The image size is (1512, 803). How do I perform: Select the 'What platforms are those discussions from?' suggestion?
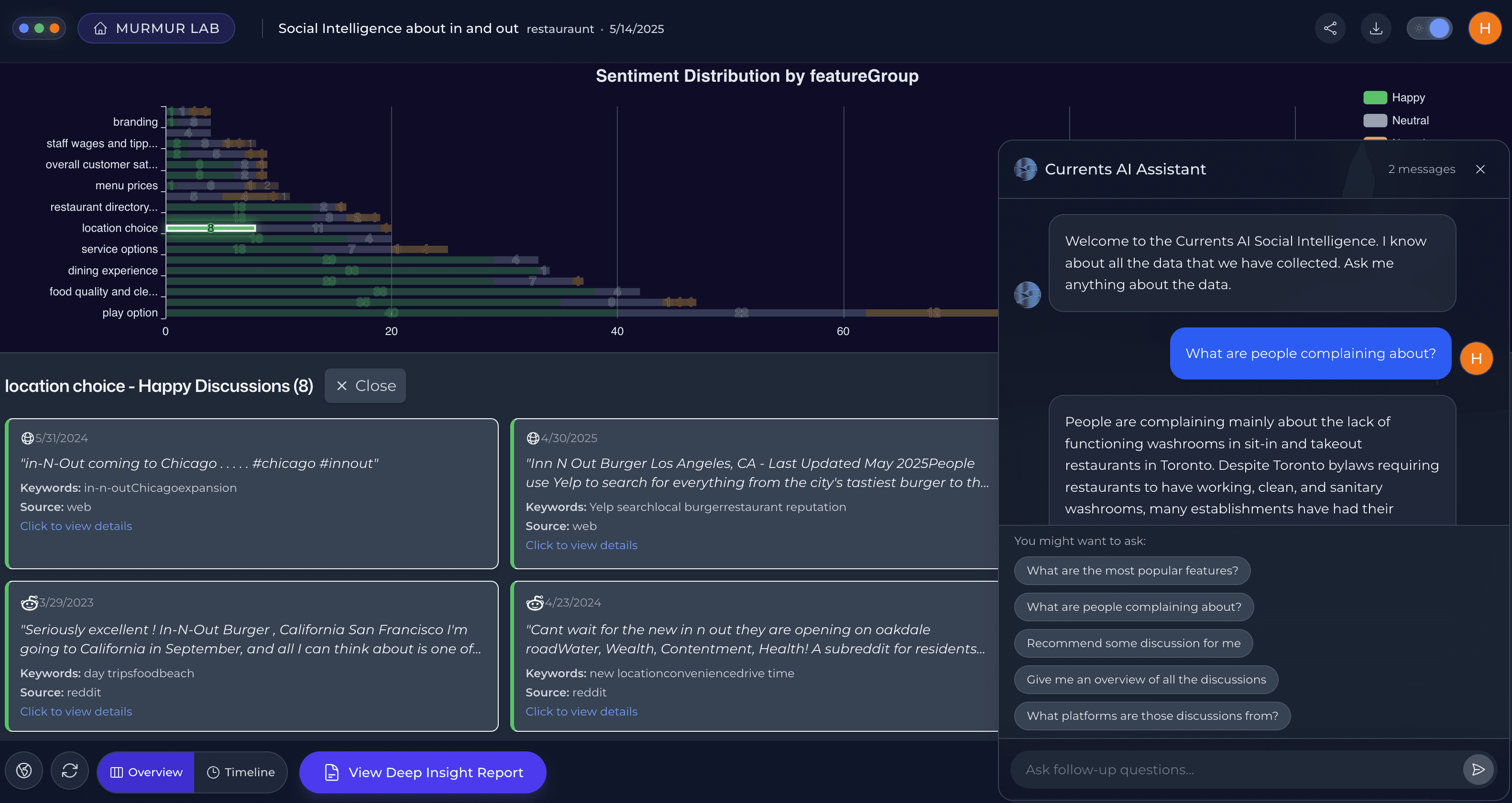[x=1151, y=716]
